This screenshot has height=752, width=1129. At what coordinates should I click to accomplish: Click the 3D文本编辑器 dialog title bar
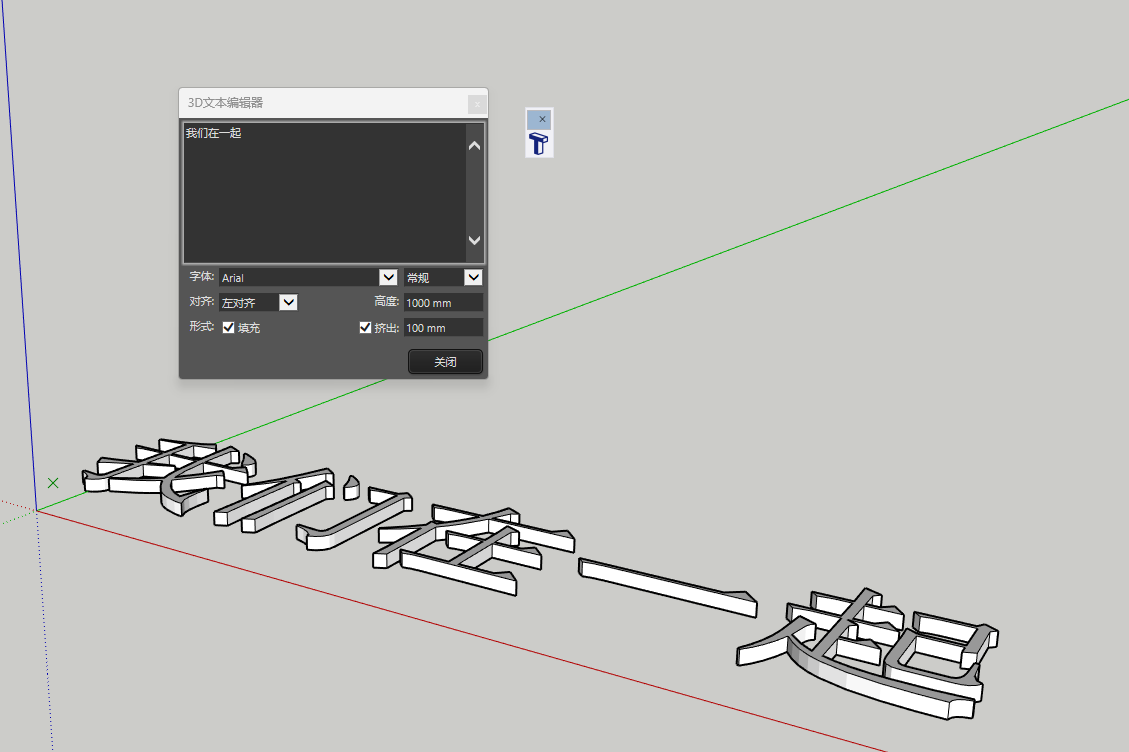pos(320,103)
